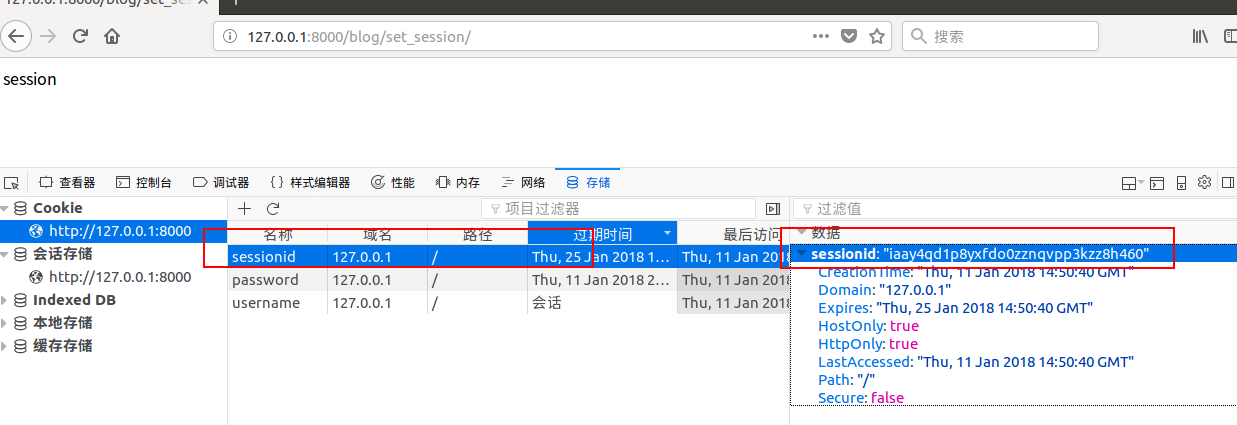Switch to the 网络 (Network) tab
The width and height of the screenshot is (1237, 425).
coord(523,183)
